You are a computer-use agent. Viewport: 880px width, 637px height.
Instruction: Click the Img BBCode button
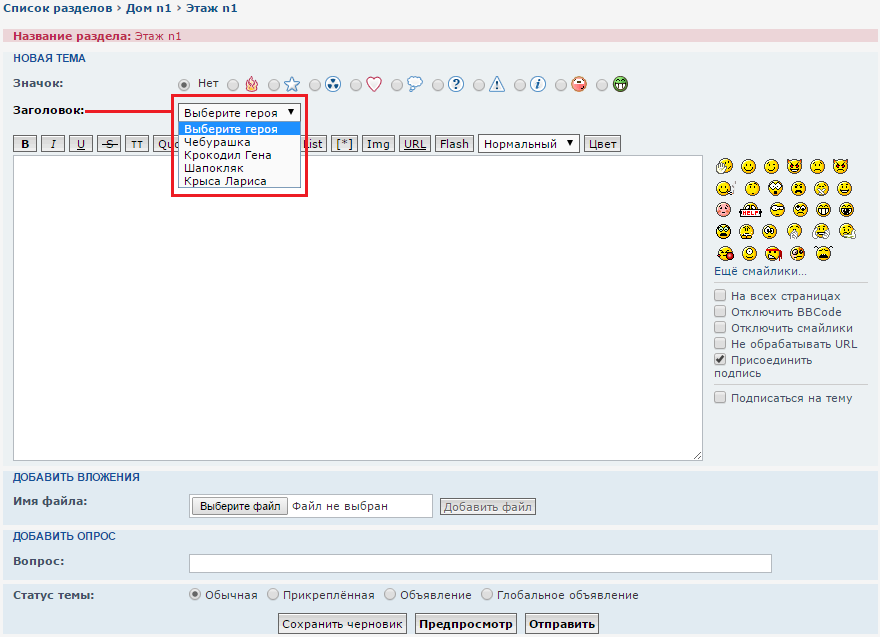378,144
